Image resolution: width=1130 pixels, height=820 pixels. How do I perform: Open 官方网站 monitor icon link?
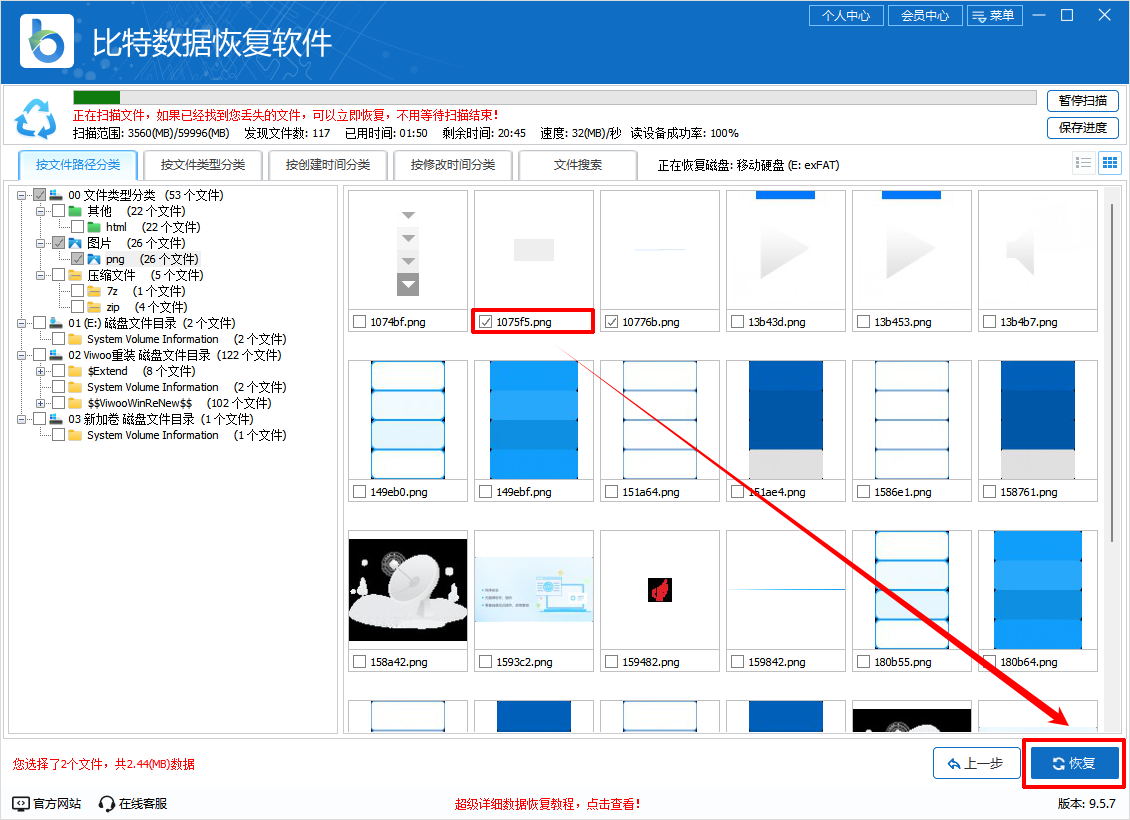pyautogui.click(x=21, y=803)
